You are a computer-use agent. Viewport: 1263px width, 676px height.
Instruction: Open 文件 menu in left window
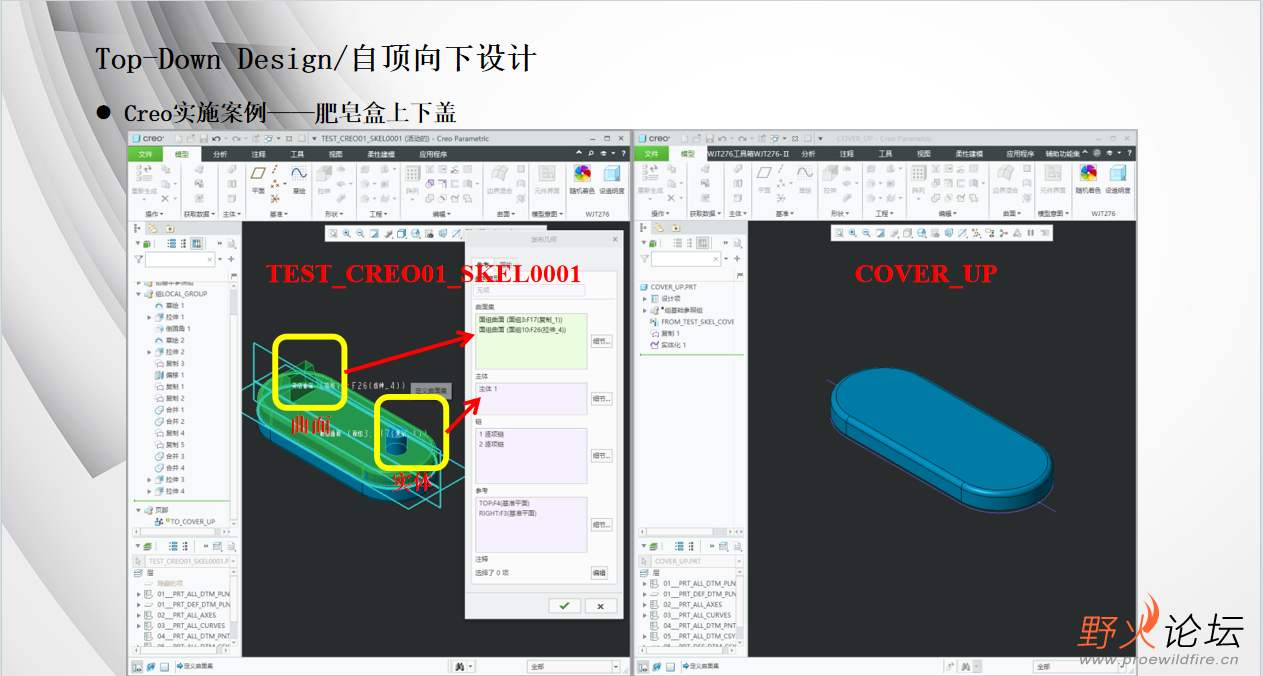click(145, 154)
